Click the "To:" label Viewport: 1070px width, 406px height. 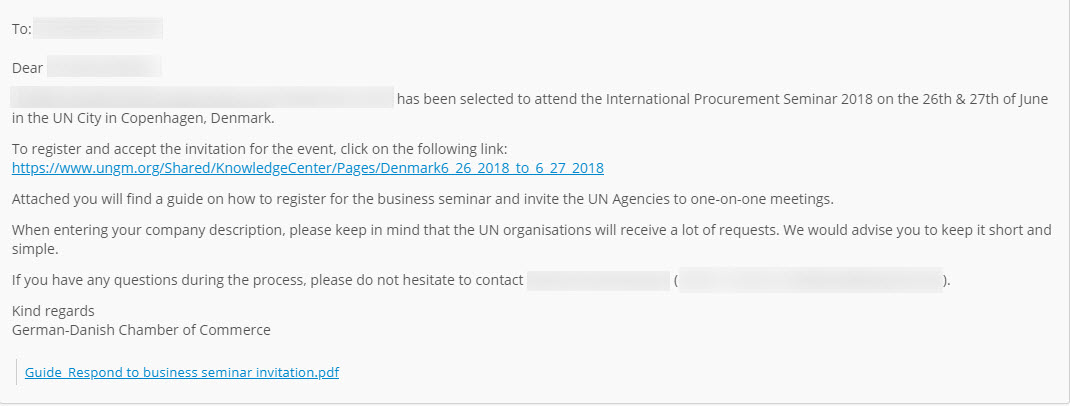(21, 30)
